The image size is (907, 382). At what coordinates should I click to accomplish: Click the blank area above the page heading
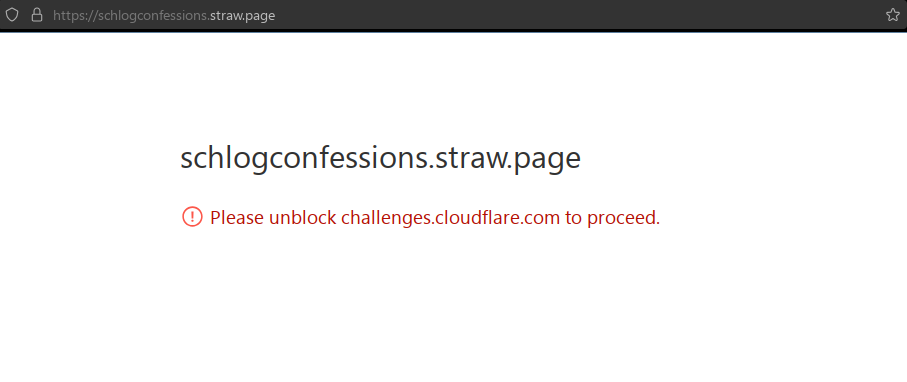click(x=454, y=87)
